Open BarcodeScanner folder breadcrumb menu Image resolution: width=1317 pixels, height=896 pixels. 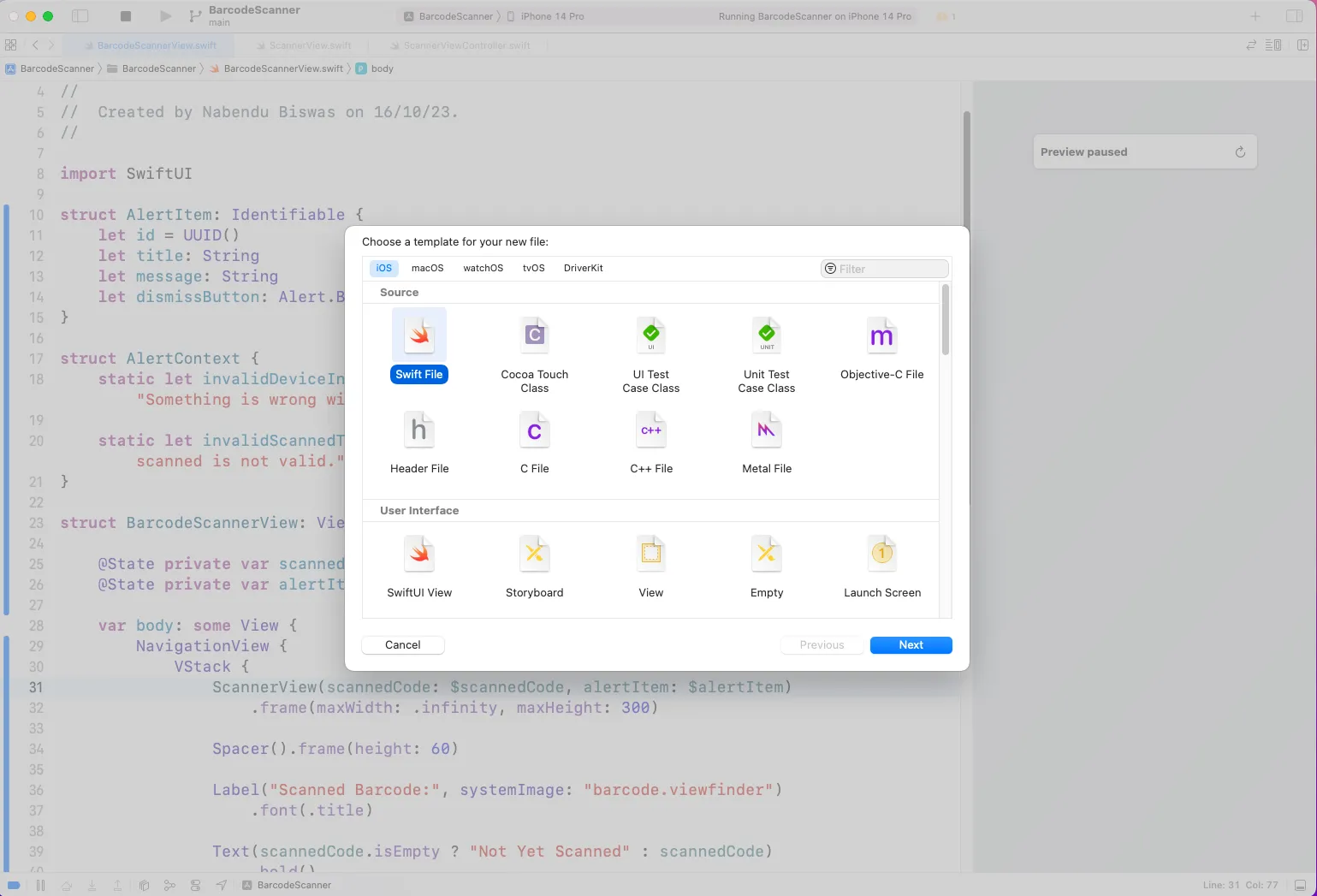[152, 68]
